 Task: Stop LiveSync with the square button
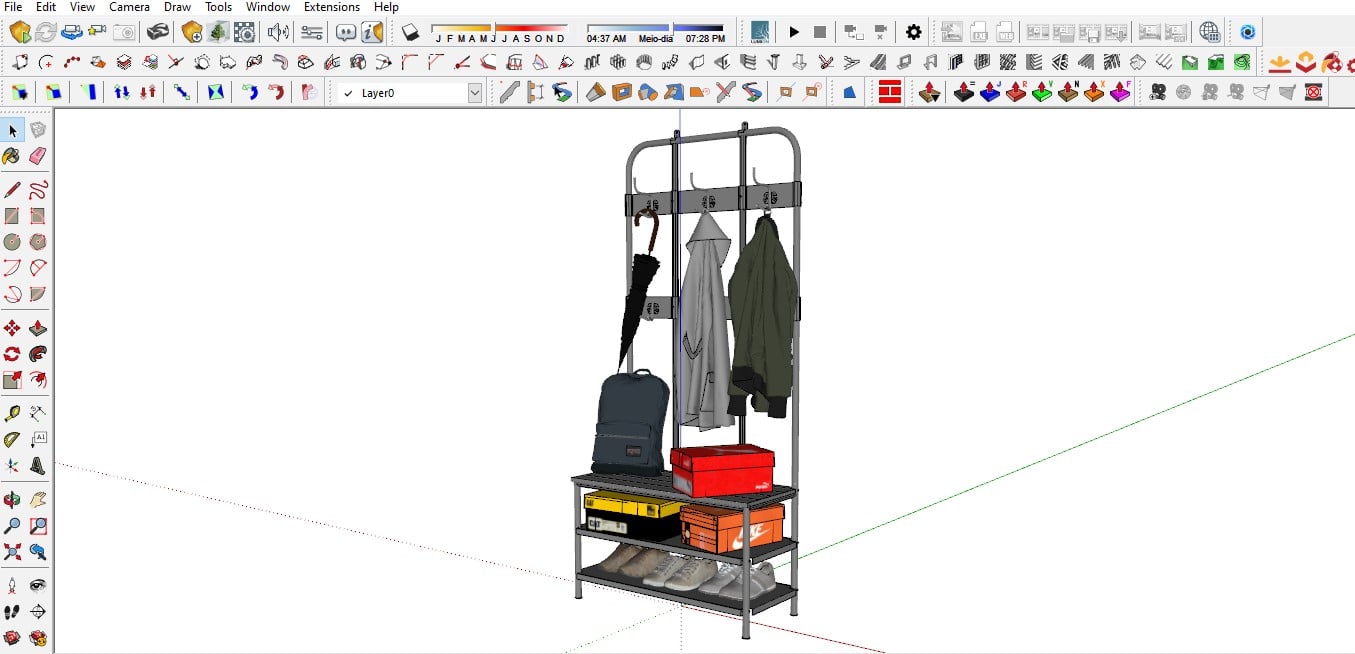pos(820,32)
